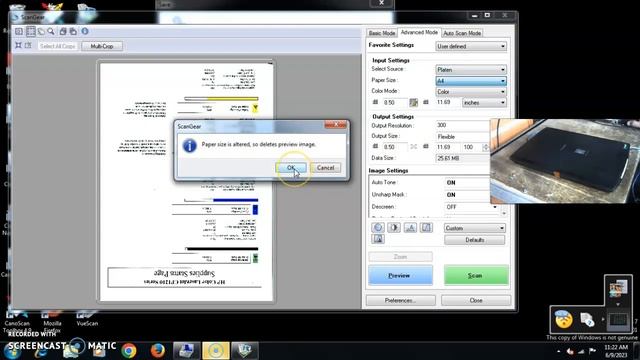Image resolution: width=640 pixels, height=360 pixels.
Task: Switch to the Auto Scan Mode tab
Action: pyautogui.click(x=462, y=33)
